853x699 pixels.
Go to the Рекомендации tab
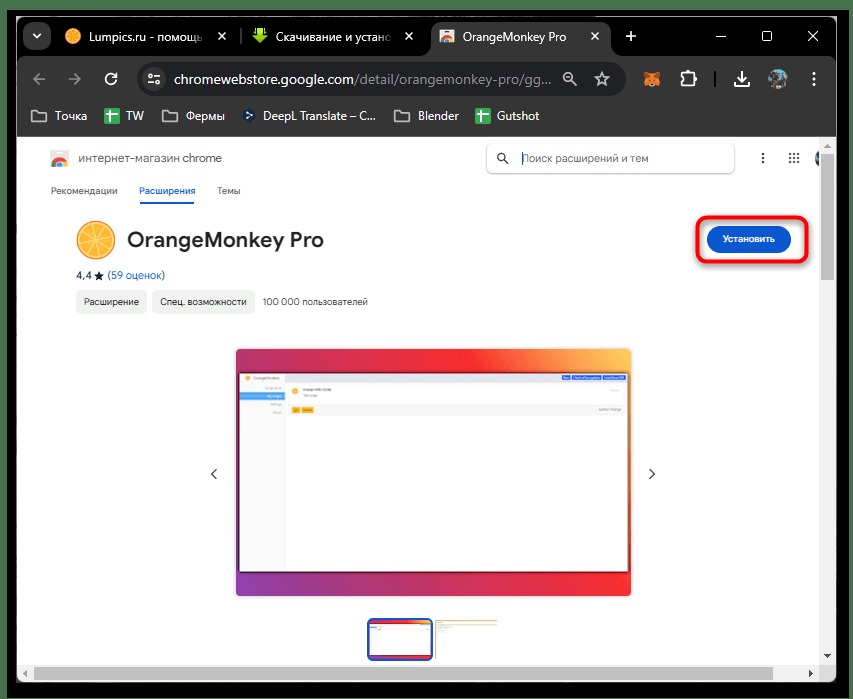(x=84, y=191)
